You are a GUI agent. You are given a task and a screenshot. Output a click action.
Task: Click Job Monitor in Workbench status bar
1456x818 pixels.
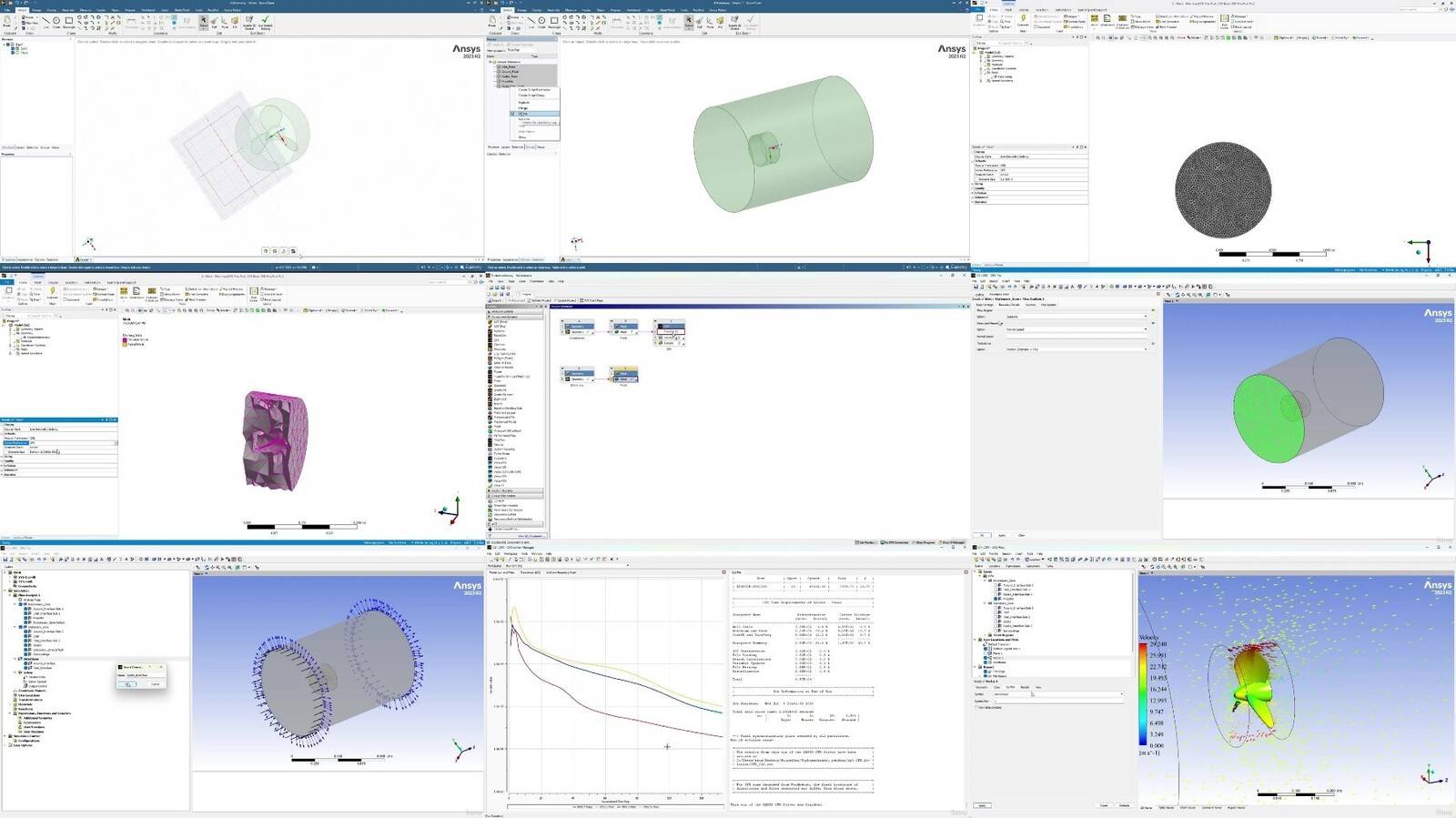click(x=864, y=542)
